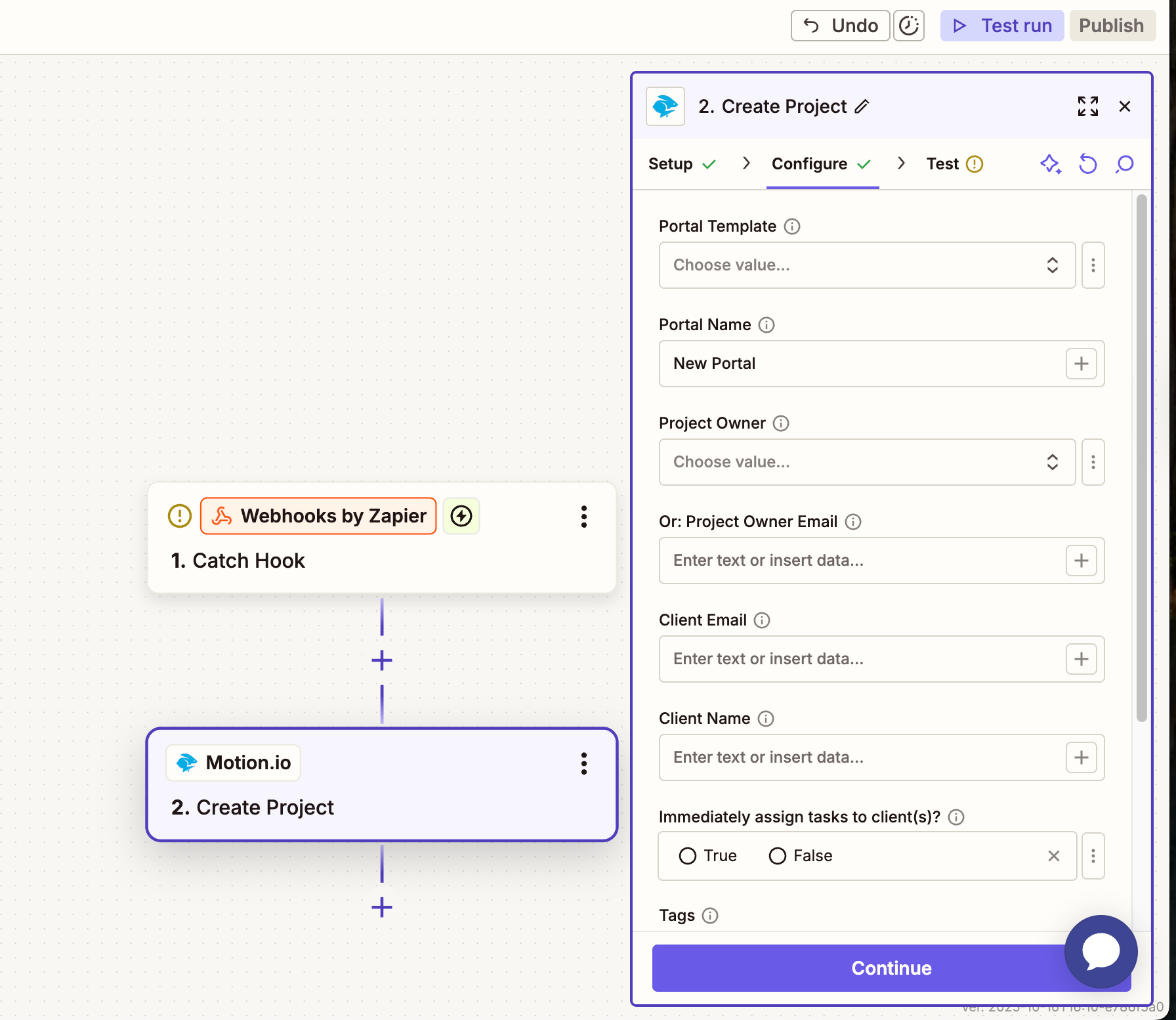Show info for Immediately assign tasks
The image size is (1176, 1020).
tap(956, 817)
